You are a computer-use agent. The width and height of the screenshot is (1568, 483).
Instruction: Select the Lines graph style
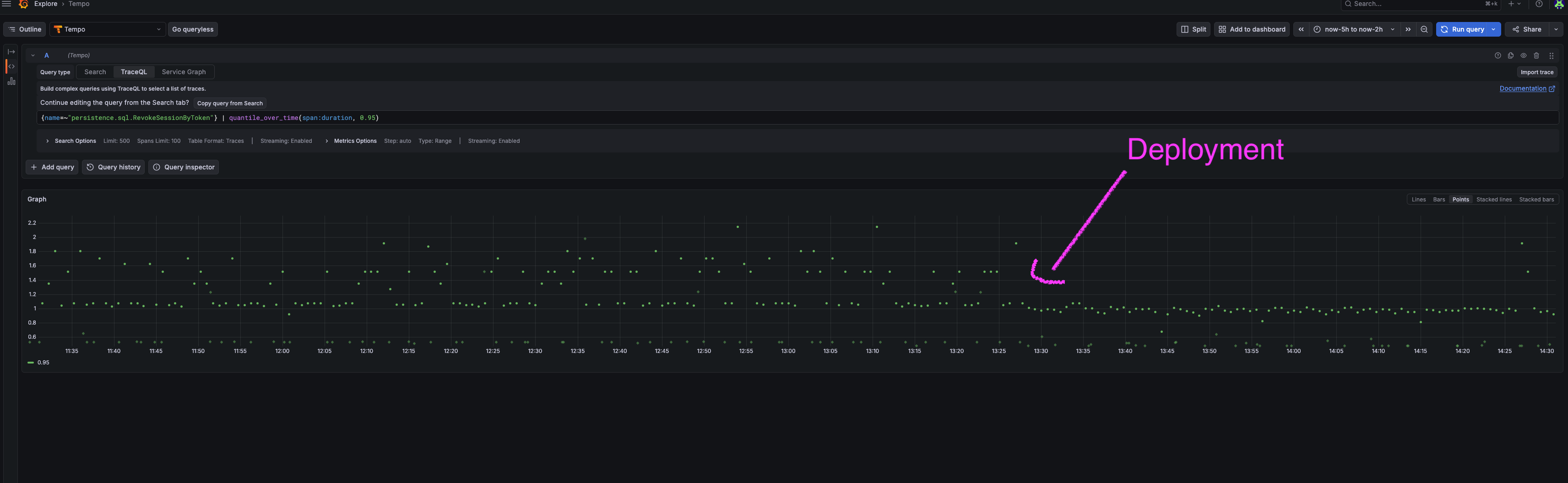click(x=1418, y=200)
